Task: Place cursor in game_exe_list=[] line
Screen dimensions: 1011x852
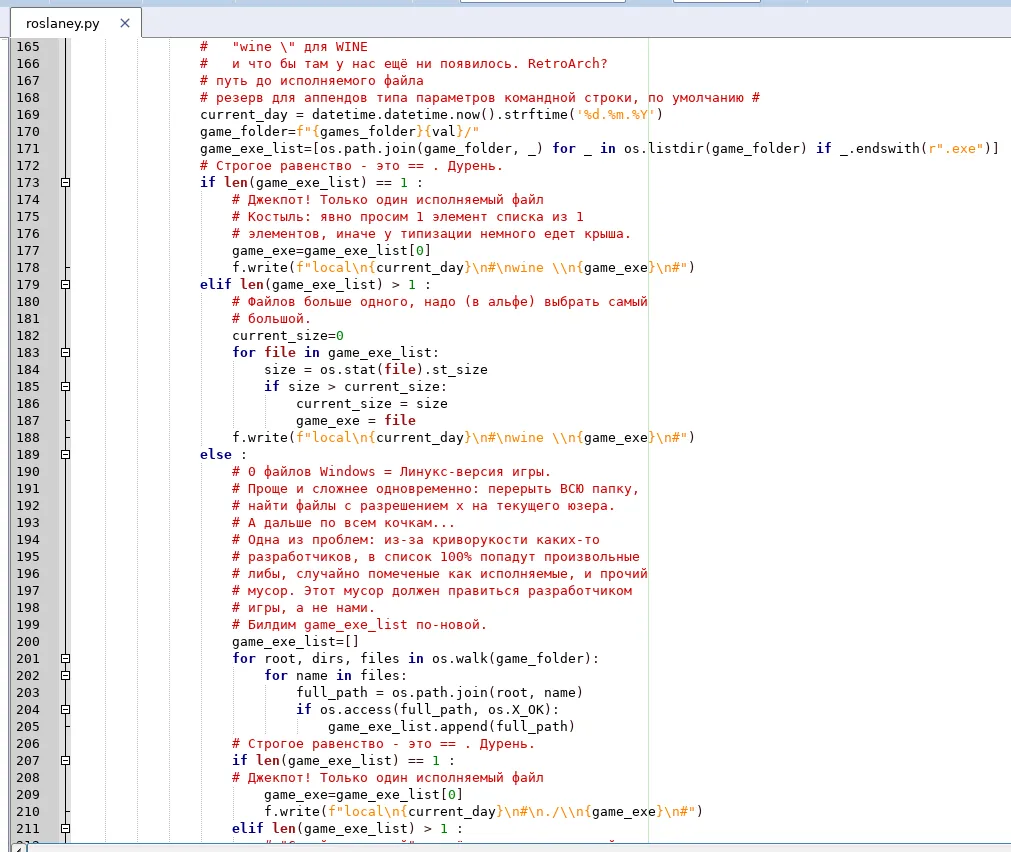Action: (x=295, y=642)
